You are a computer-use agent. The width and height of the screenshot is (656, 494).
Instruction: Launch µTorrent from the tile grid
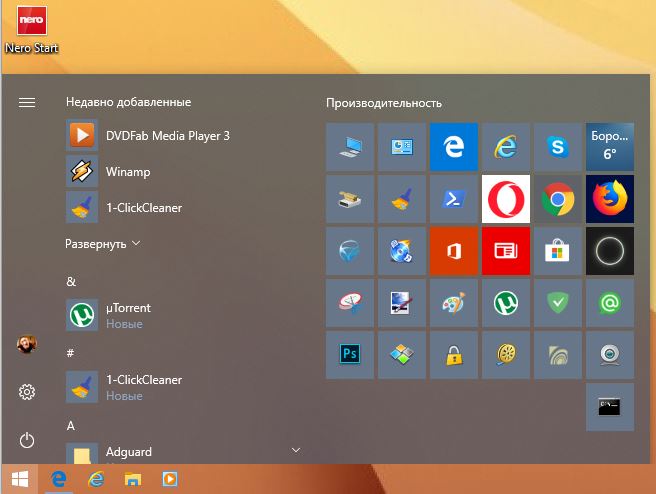(505, 303)
